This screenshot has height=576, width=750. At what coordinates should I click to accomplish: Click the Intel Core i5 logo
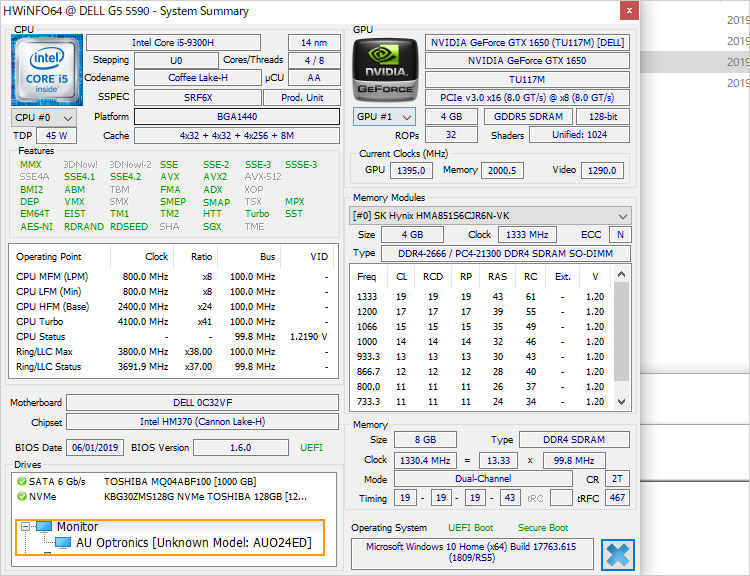pos(47,69)
